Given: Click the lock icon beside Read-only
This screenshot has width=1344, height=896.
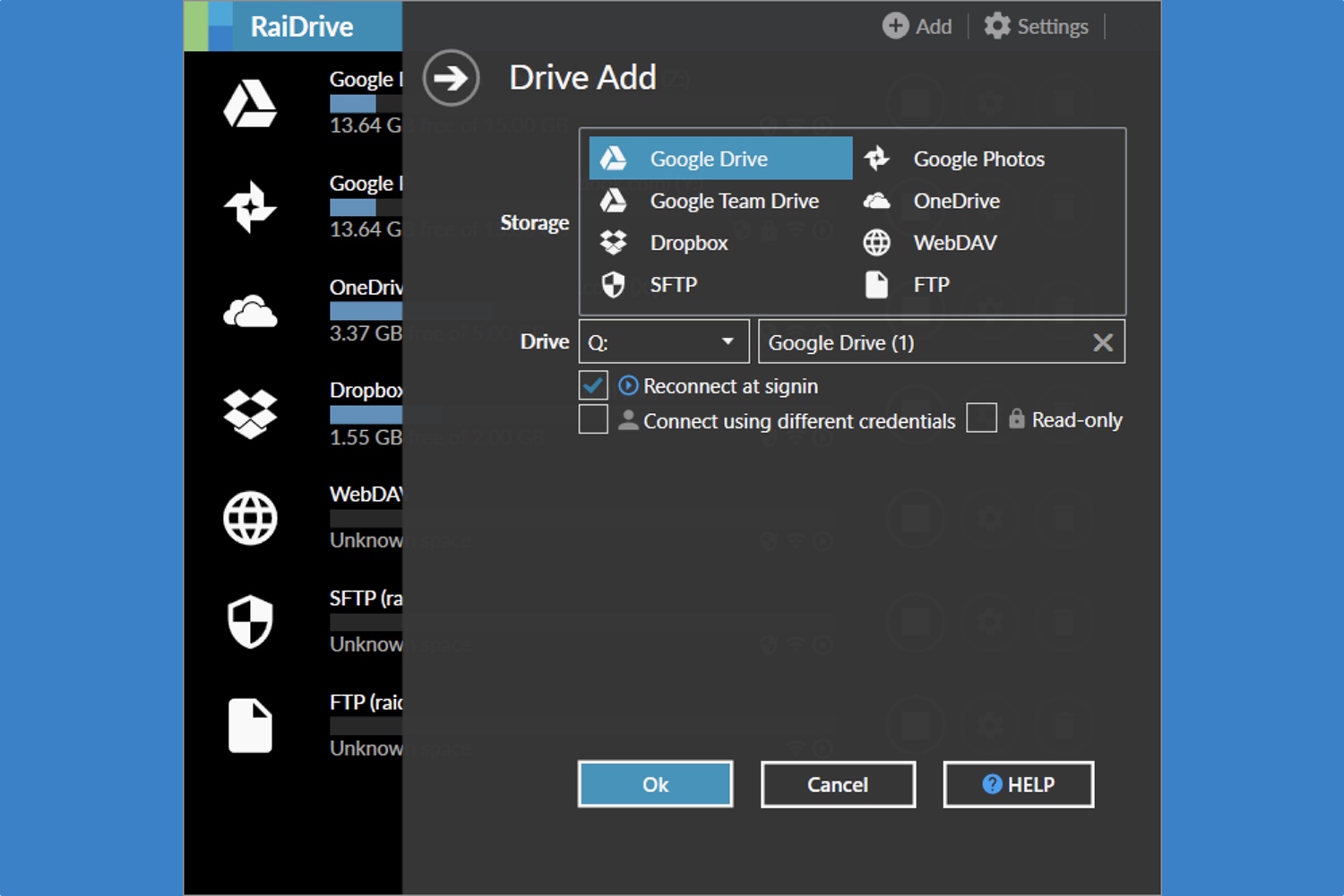Looking at the screenshot, I should point(1016,418).
